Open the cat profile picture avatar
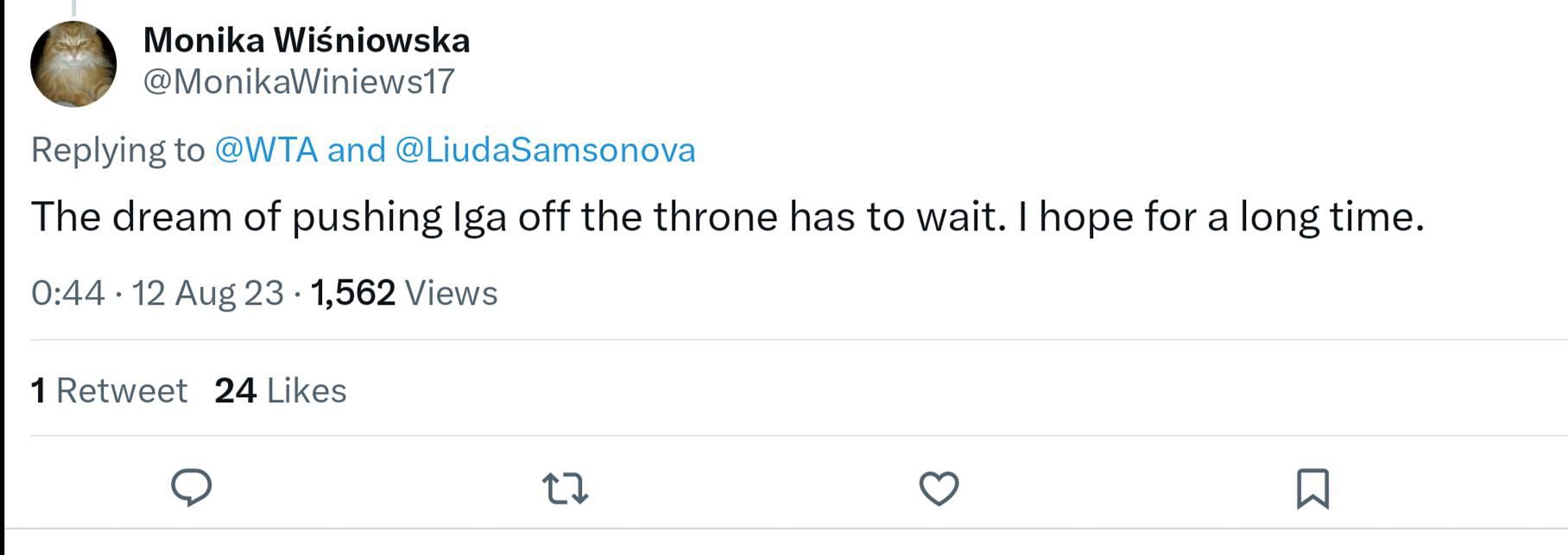Viewport: 1568px width, 555px height. point(73,64)
